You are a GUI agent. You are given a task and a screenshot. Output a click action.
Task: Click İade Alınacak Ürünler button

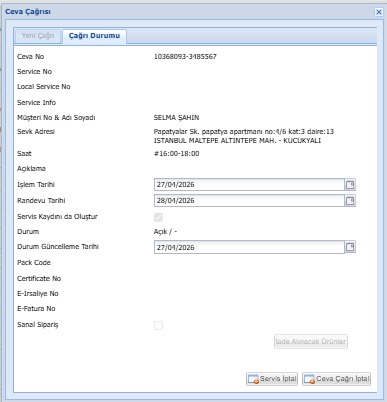(311, 342)
